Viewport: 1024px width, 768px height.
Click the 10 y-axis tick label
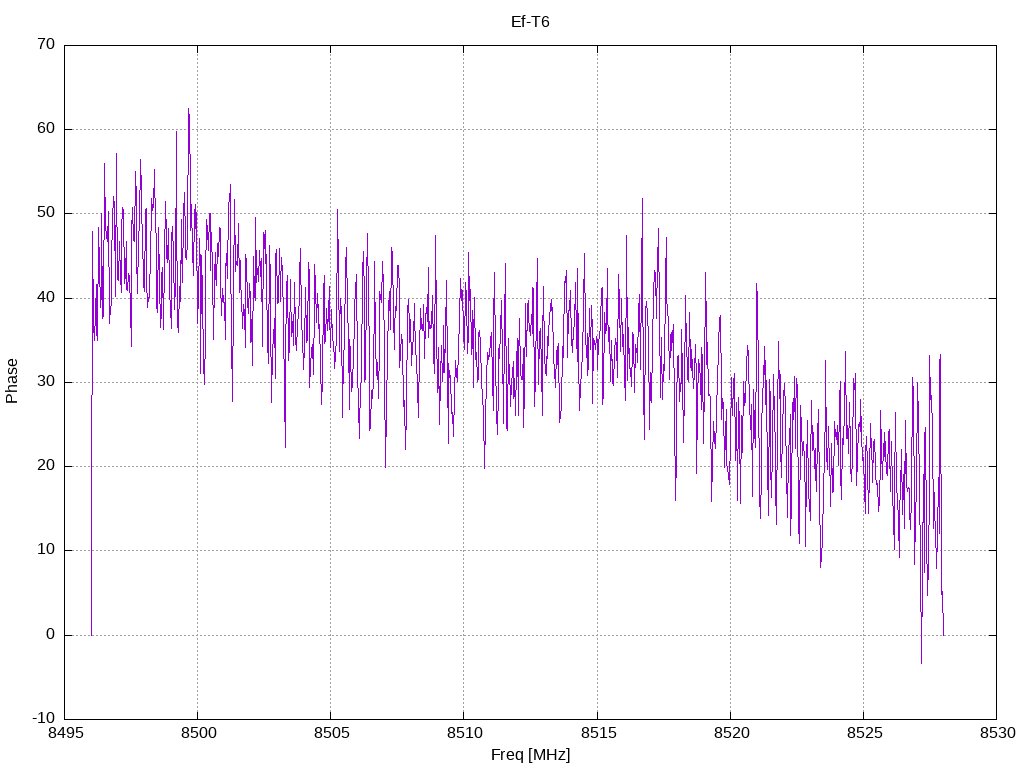pyautogui.click(x=46, y=550)
